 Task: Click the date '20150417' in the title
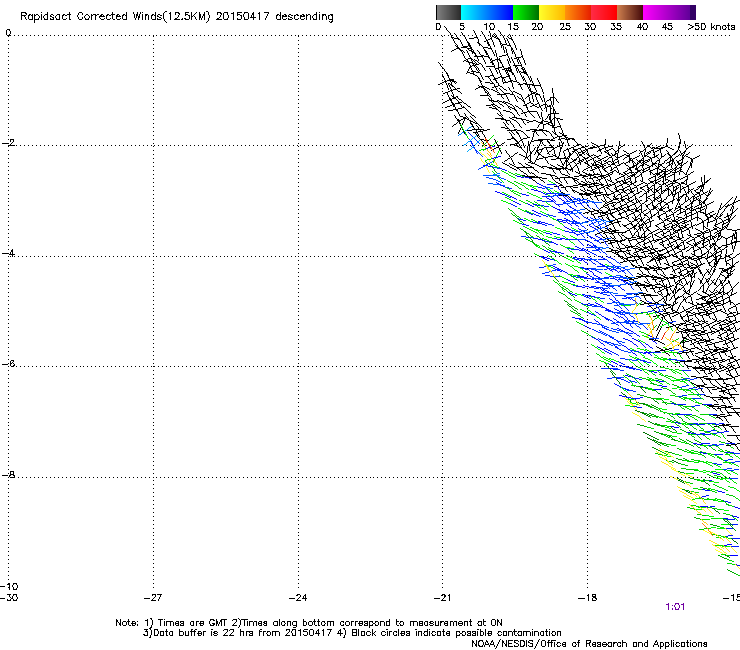point(243,16)
